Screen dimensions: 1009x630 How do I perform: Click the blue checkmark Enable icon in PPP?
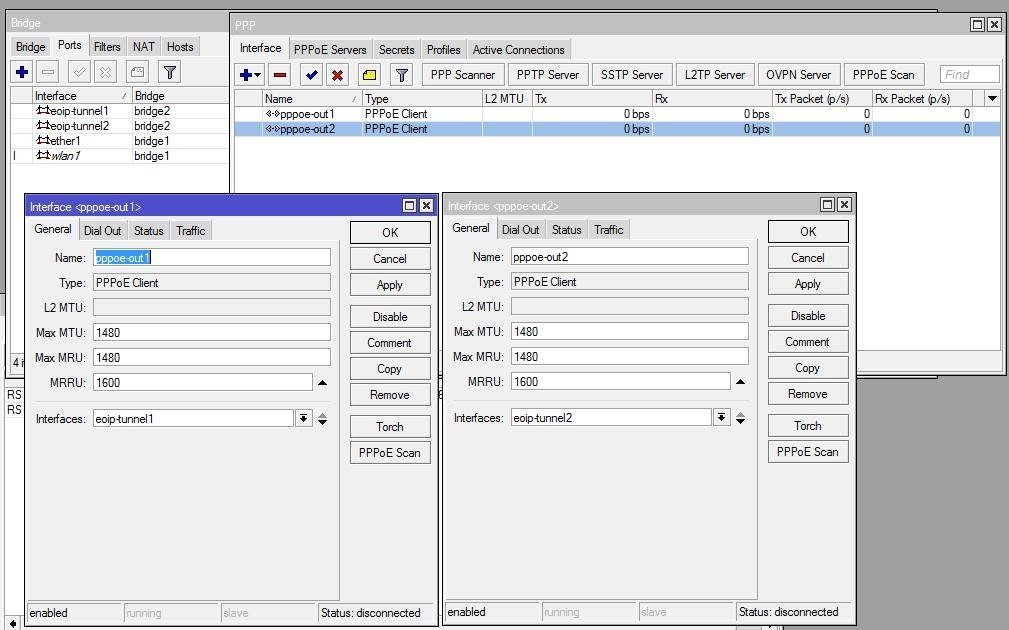312,75
